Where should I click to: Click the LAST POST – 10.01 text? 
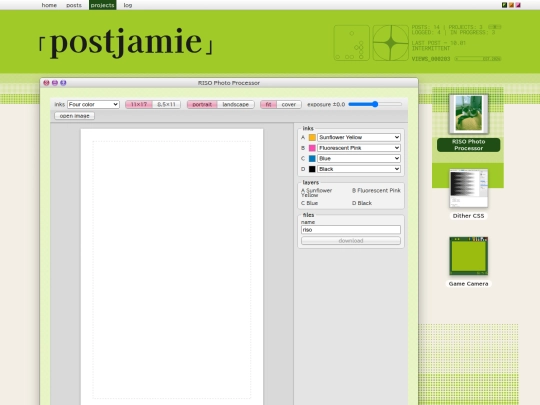(438, 43)
